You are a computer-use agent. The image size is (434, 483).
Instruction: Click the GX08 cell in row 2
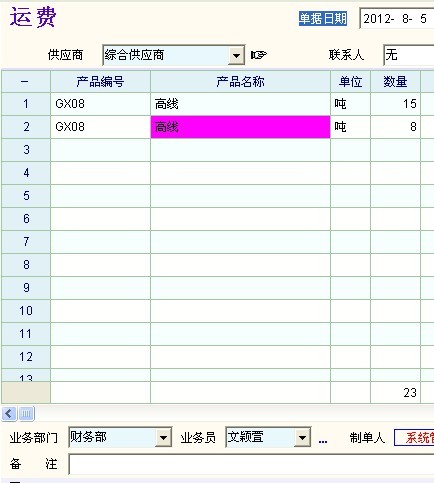[x=100, y=127]
